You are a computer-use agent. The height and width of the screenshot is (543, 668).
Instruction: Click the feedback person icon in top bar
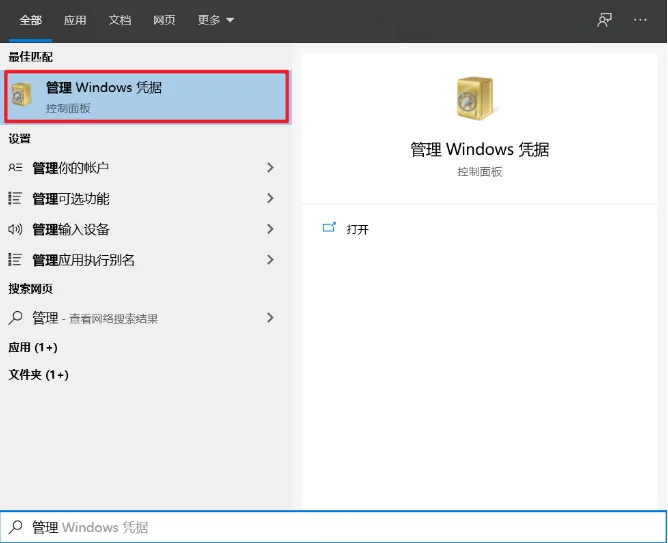pyautogui.click(x=604, y=20)
